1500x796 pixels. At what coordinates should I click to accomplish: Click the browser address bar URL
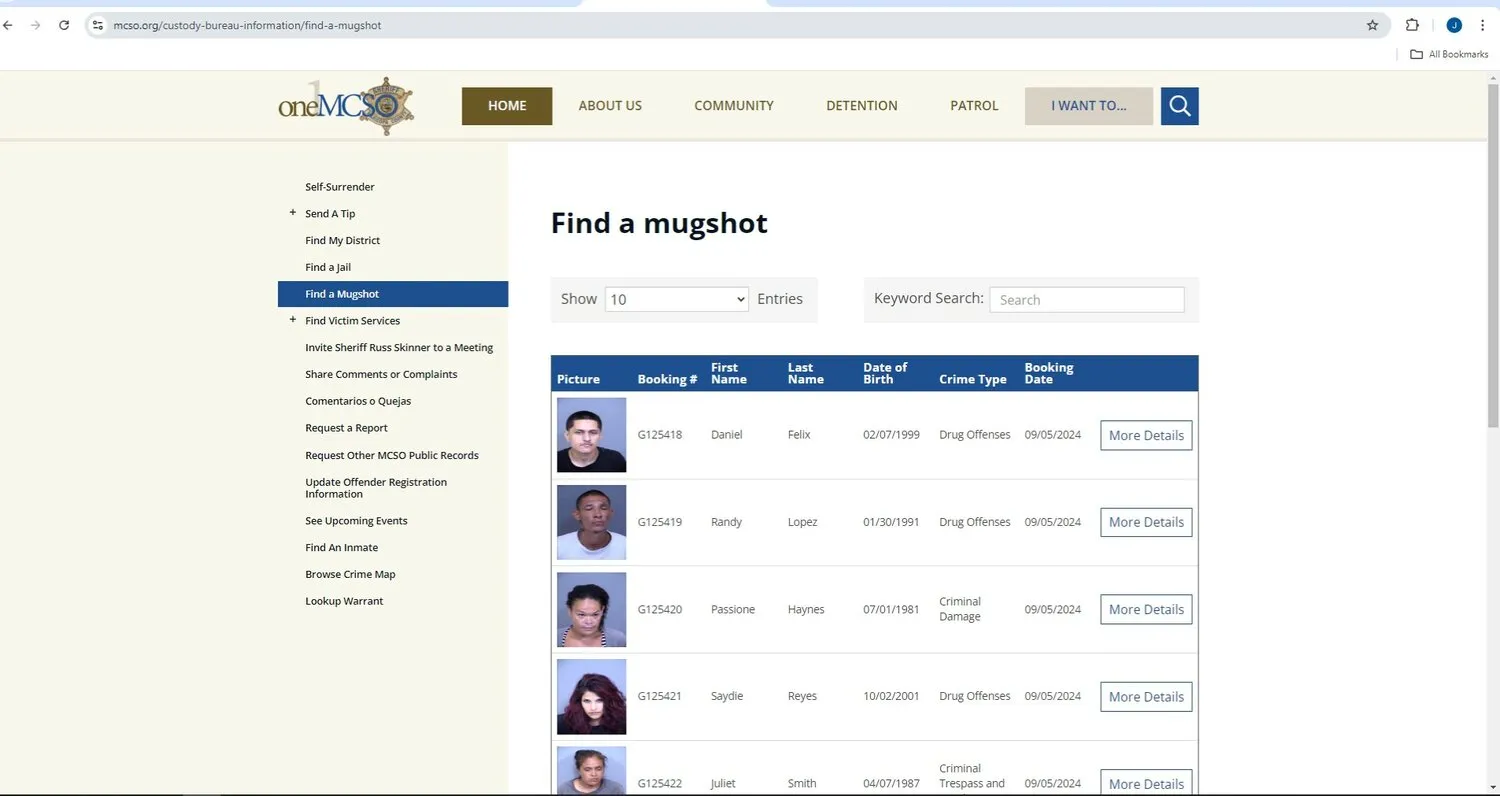248,25
